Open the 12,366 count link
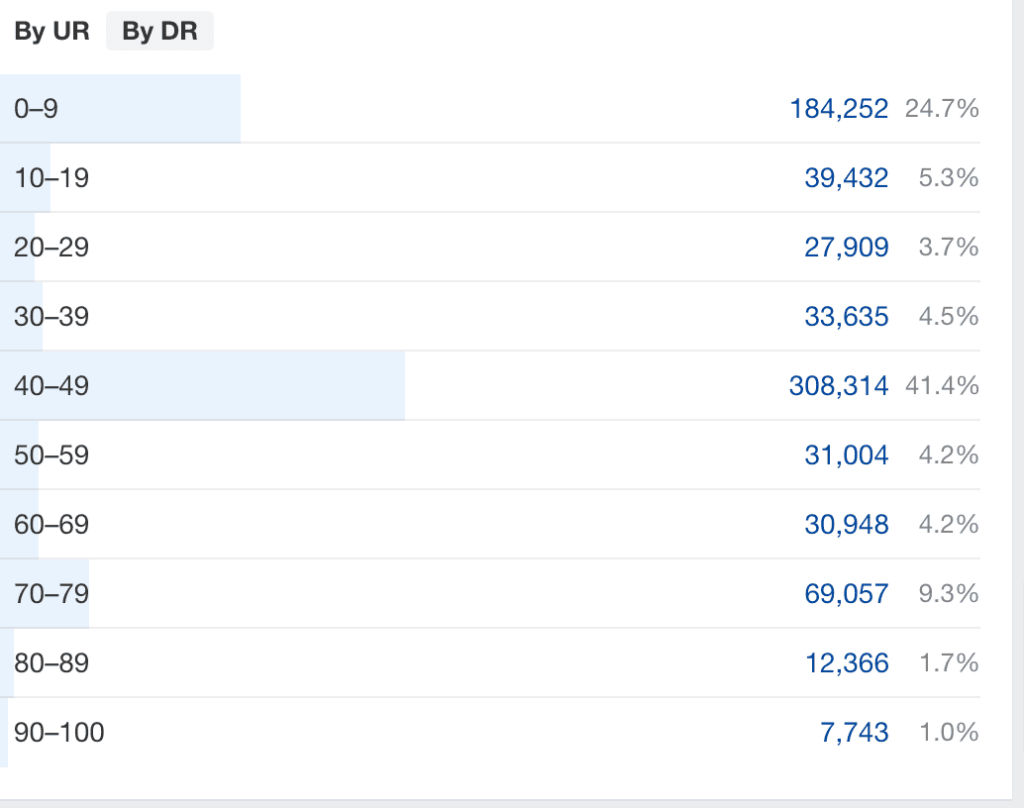1024x808 pixels. pyautogui.click(x=846, y=663)
